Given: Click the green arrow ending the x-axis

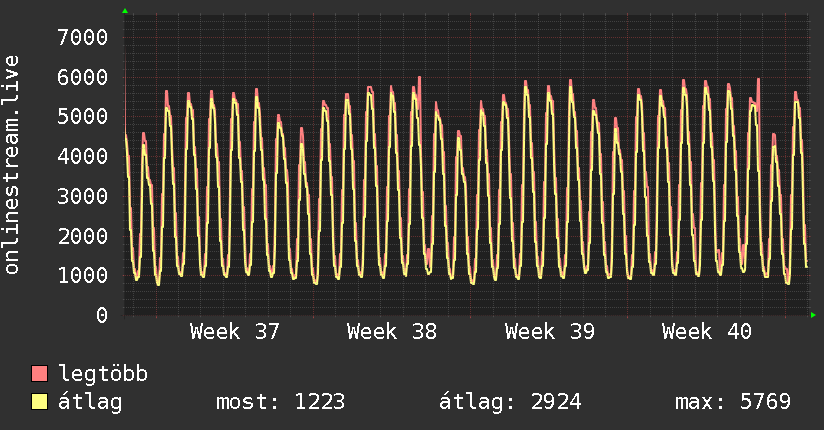Looking at the screenshot, I should click(813, 315).
